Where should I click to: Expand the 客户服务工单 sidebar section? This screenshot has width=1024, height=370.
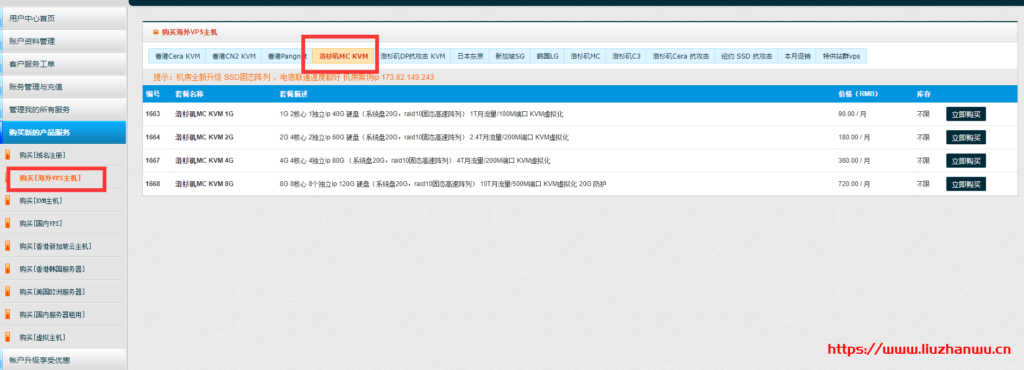tap(63, 64)
